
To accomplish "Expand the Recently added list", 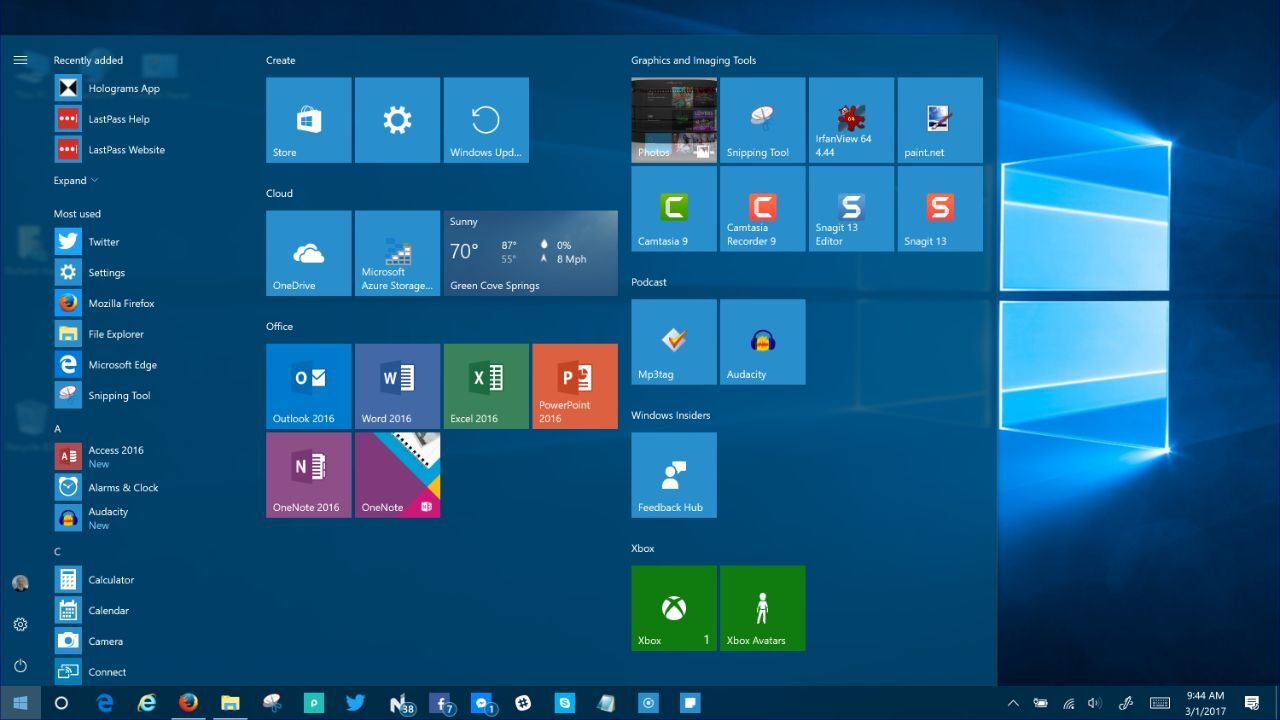I will tap(76, 181).
